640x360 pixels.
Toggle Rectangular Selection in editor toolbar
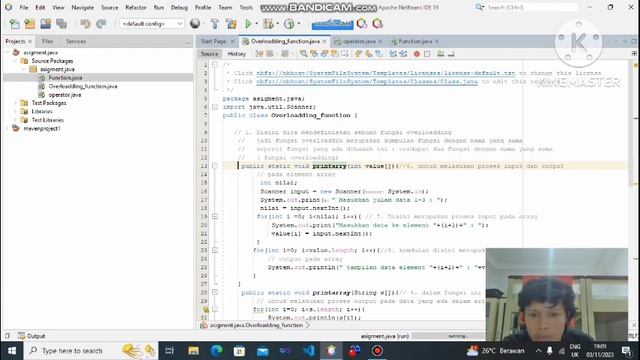click(x=345, y=54)
